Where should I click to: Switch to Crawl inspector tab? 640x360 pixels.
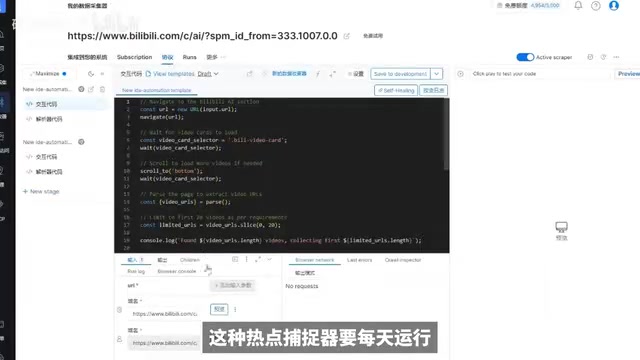(403, 260)
